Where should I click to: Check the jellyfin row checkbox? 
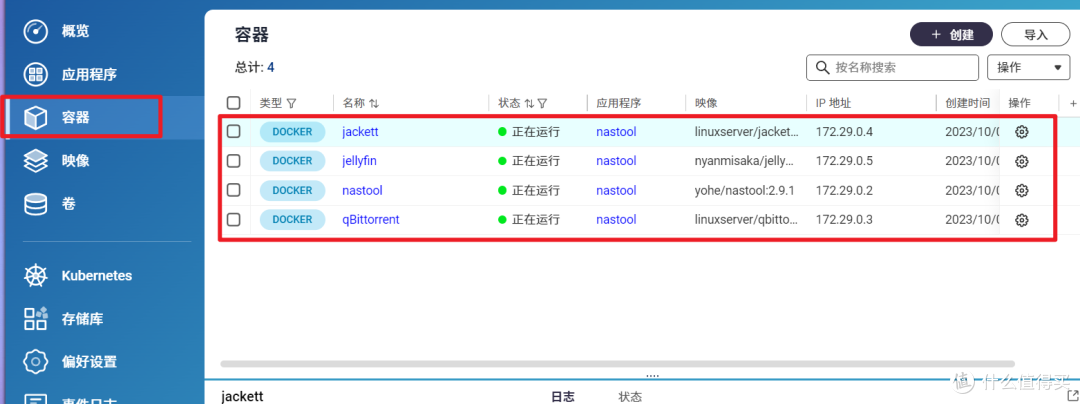click(x=233, y=161)
